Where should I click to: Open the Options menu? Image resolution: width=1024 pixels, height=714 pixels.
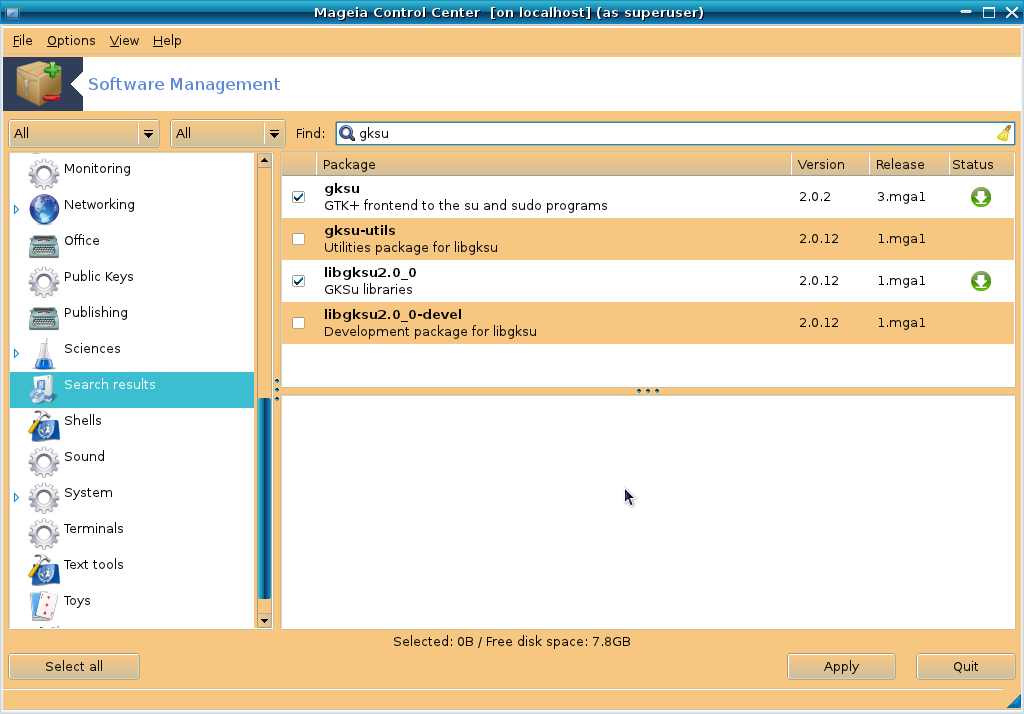pos(71,41)
